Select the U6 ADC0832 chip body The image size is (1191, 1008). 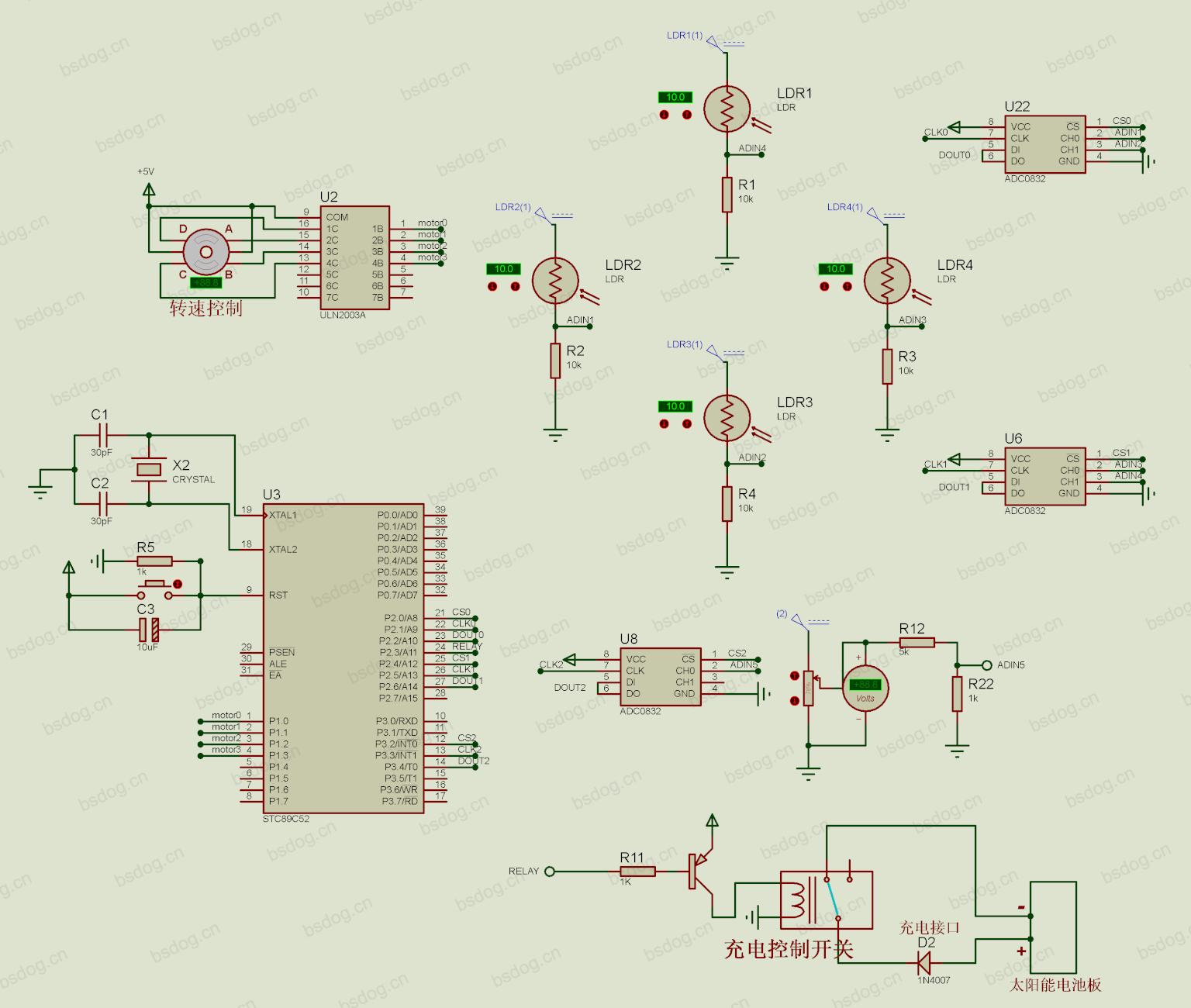click(x=1045, y=476)
